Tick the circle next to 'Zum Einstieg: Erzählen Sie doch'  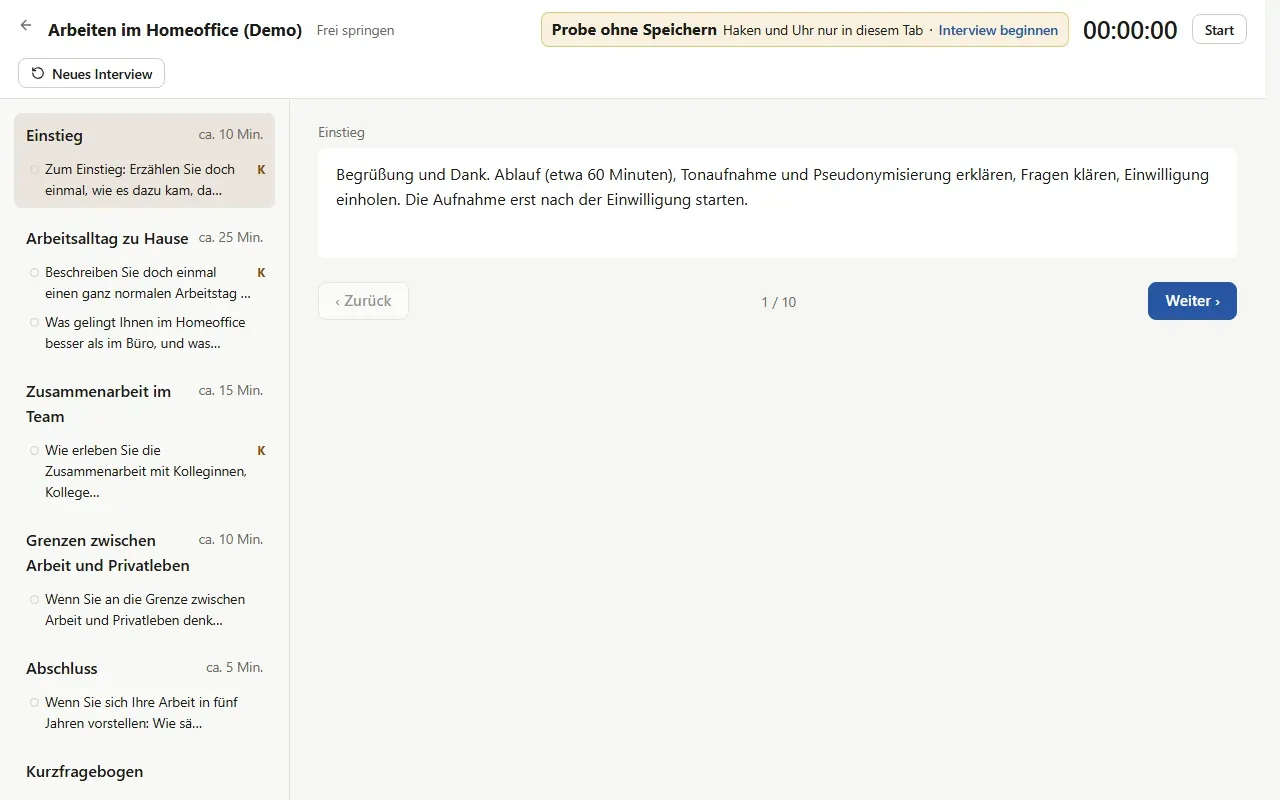[34, 170]
